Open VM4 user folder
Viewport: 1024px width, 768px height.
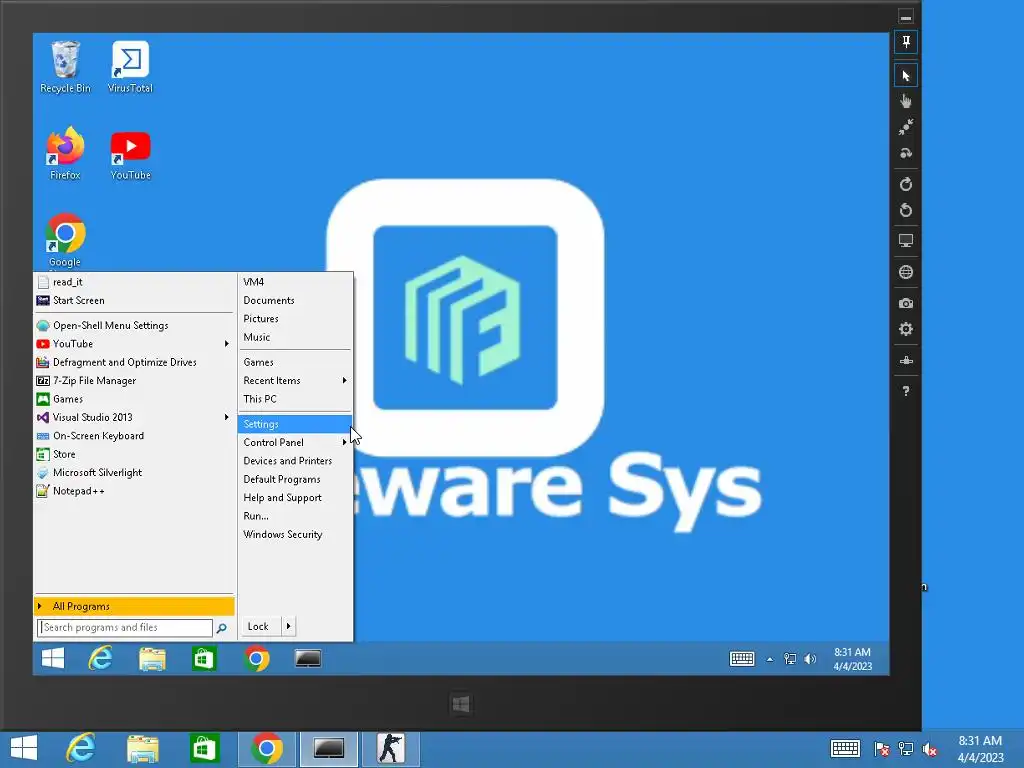tap(295, 282)
